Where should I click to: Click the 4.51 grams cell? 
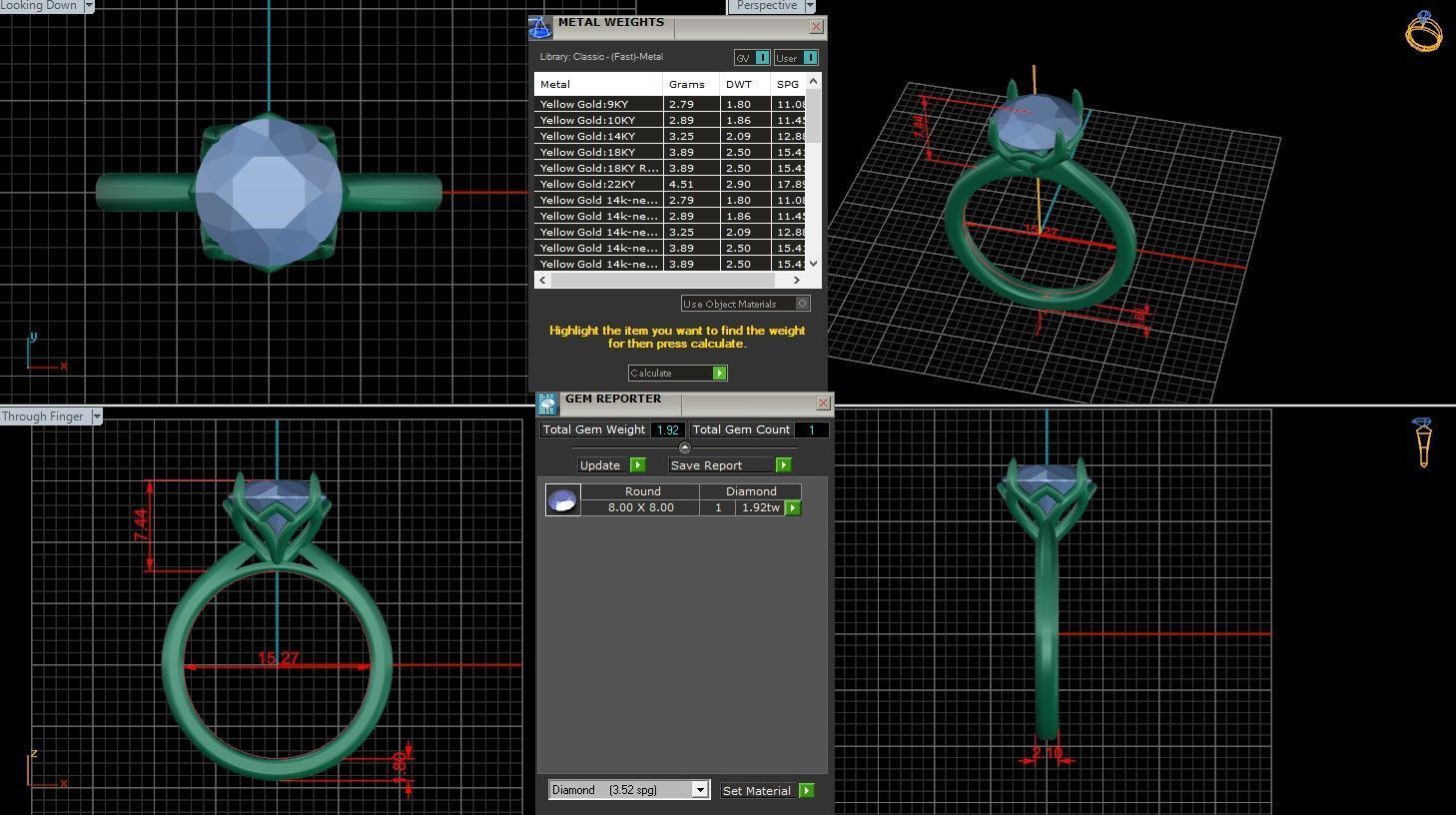691,184
